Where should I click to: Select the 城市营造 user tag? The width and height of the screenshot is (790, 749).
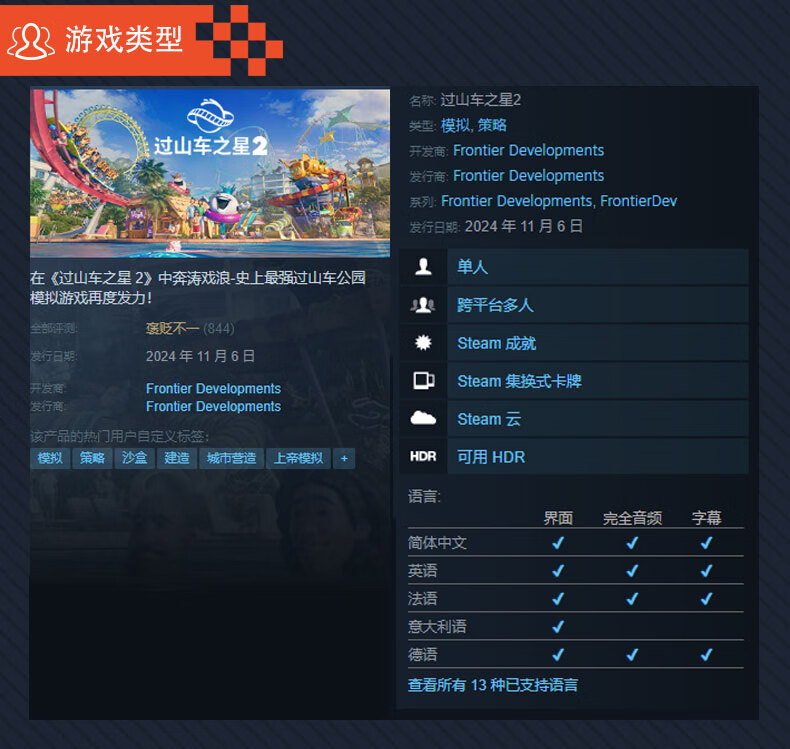tap(231, 458)
